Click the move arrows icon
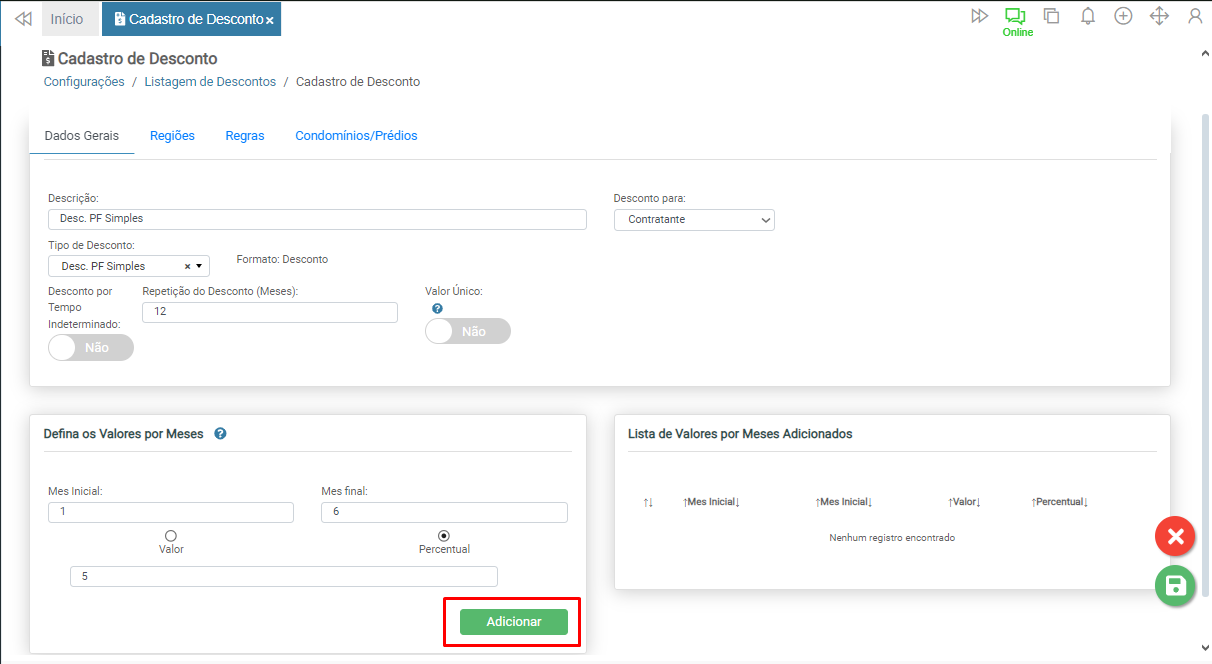Viewport: 1212px width, 664px height. pos(1159,16)
